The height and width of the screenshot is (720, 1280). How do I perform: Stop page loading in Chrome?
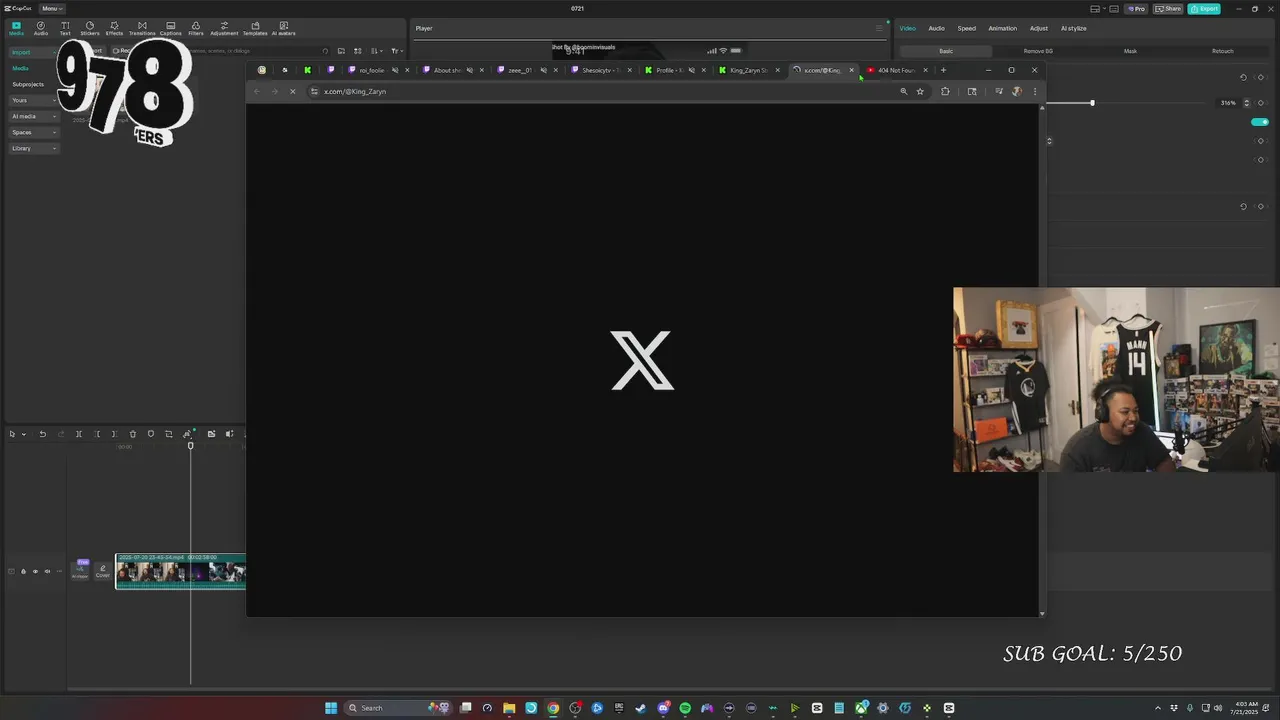click(292, 91)
